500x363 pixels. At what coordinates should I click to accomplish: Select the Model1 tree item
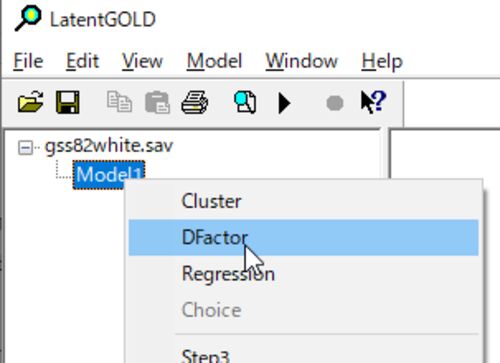click(109, 174)
